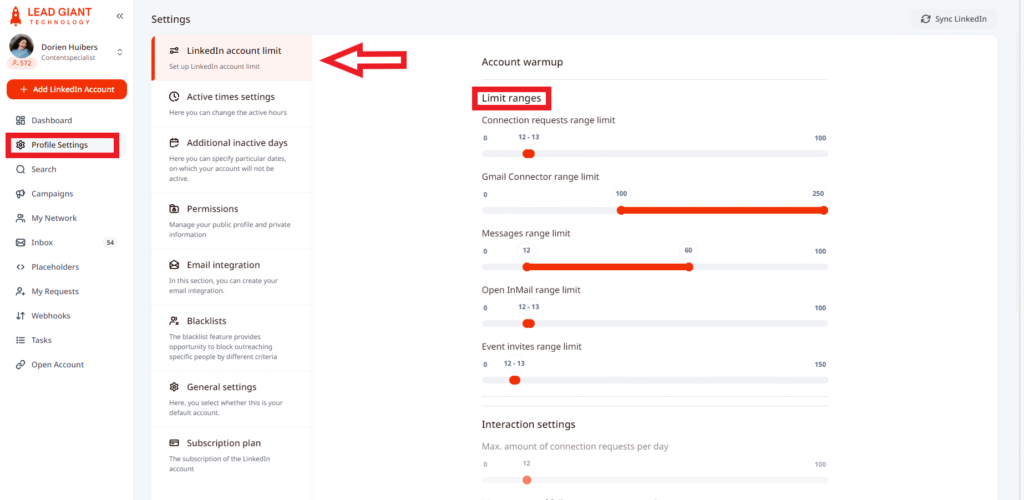
Task: Click the Search magnifier icon in sidebar
Action: (x=21, y=169)
